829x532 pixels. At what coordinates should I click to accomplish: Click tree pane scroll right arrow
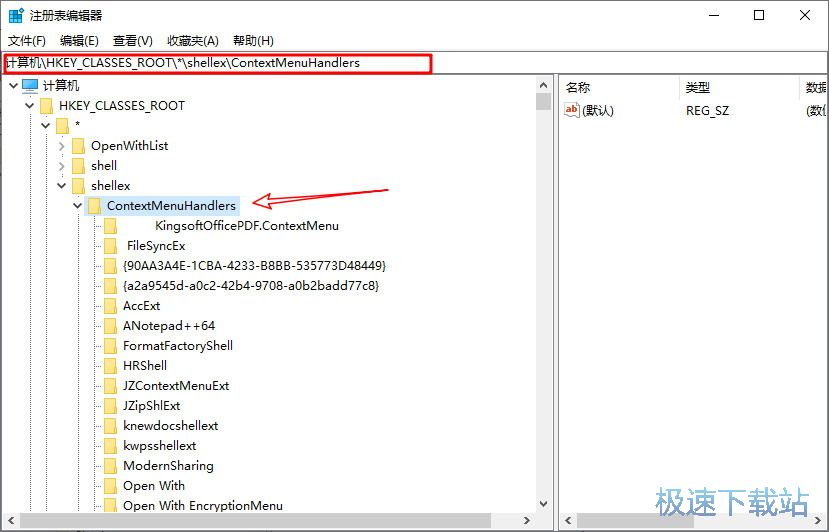(527, 520)
